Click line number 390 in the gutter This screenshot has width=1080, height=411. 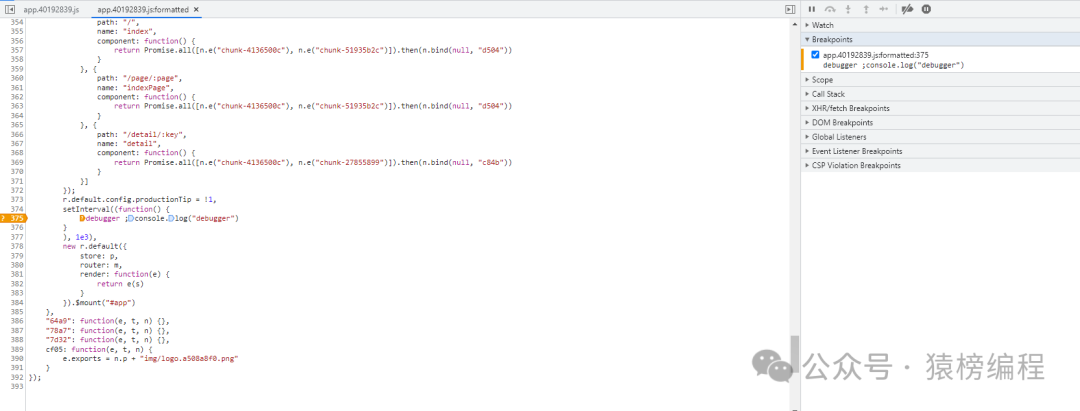point(17,358)
